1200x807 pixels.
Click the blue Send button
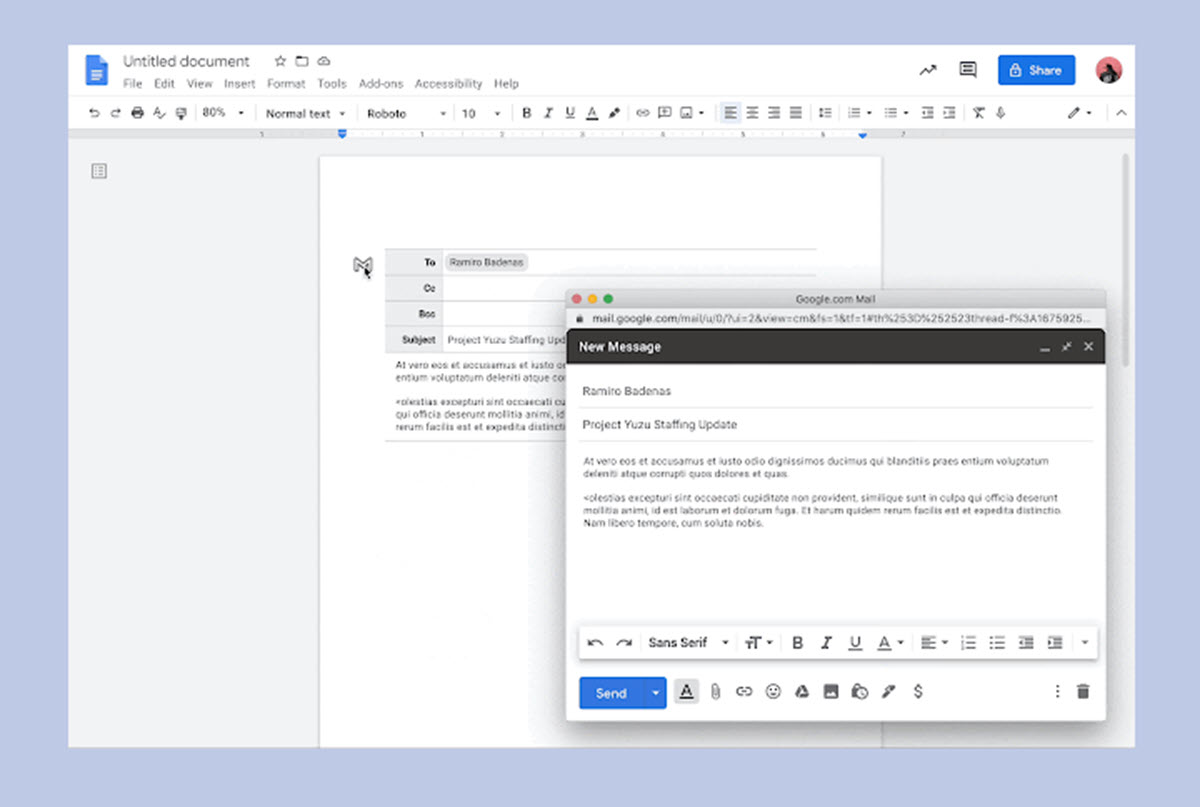611,692
